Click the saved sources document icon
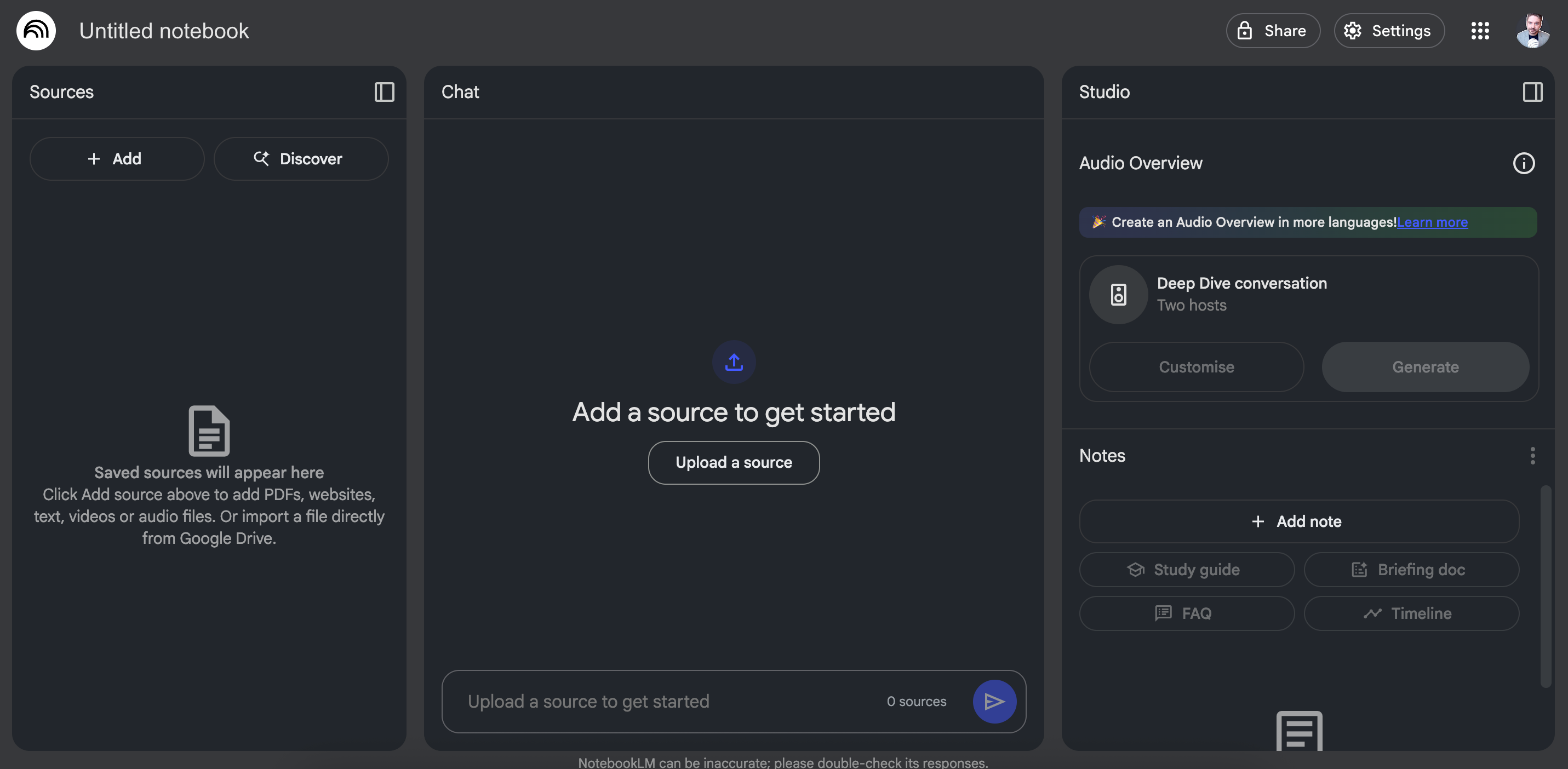 (209, 429)
